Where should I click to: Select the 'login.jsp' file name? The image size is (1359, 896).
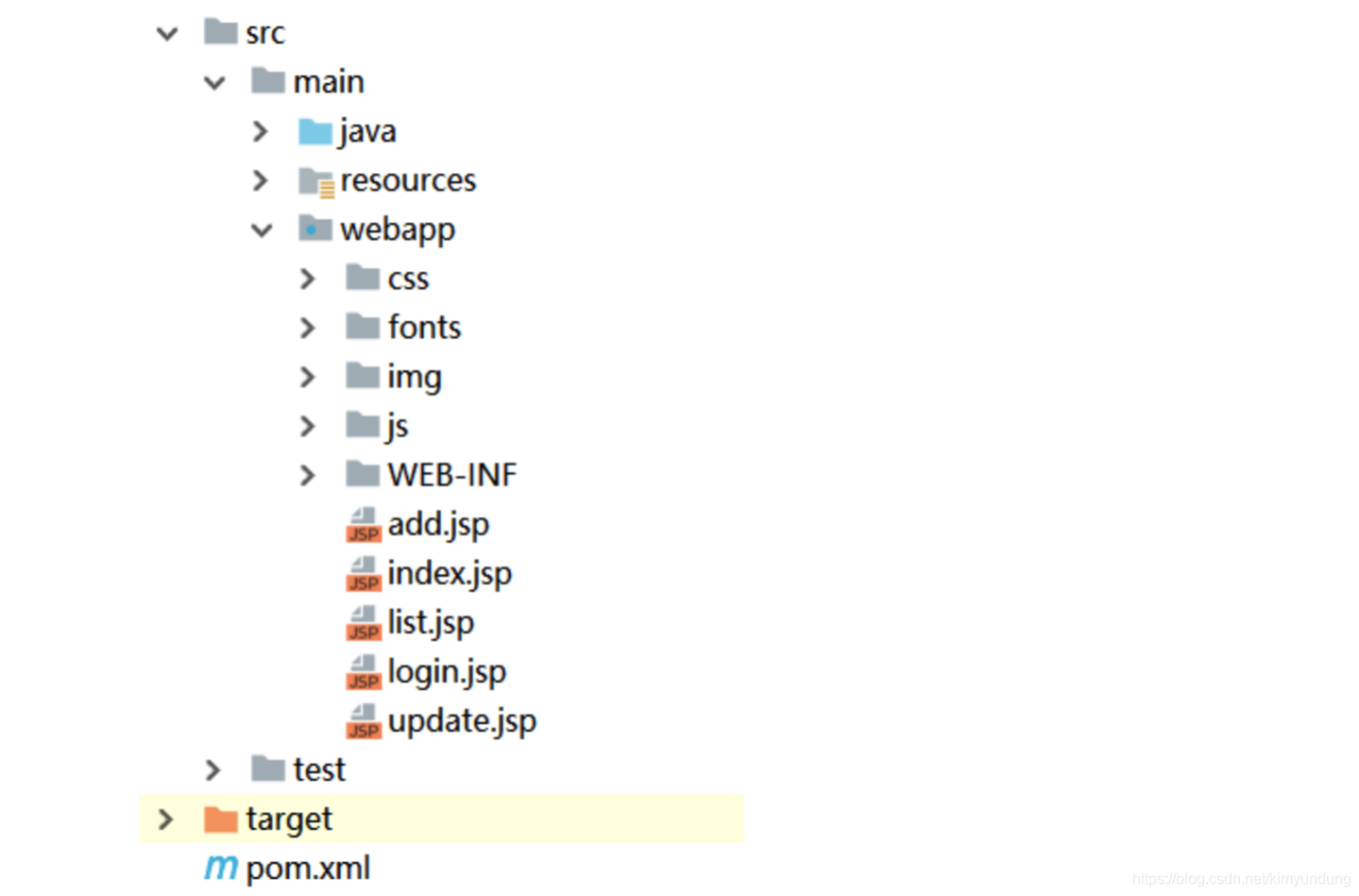(447, 672)
